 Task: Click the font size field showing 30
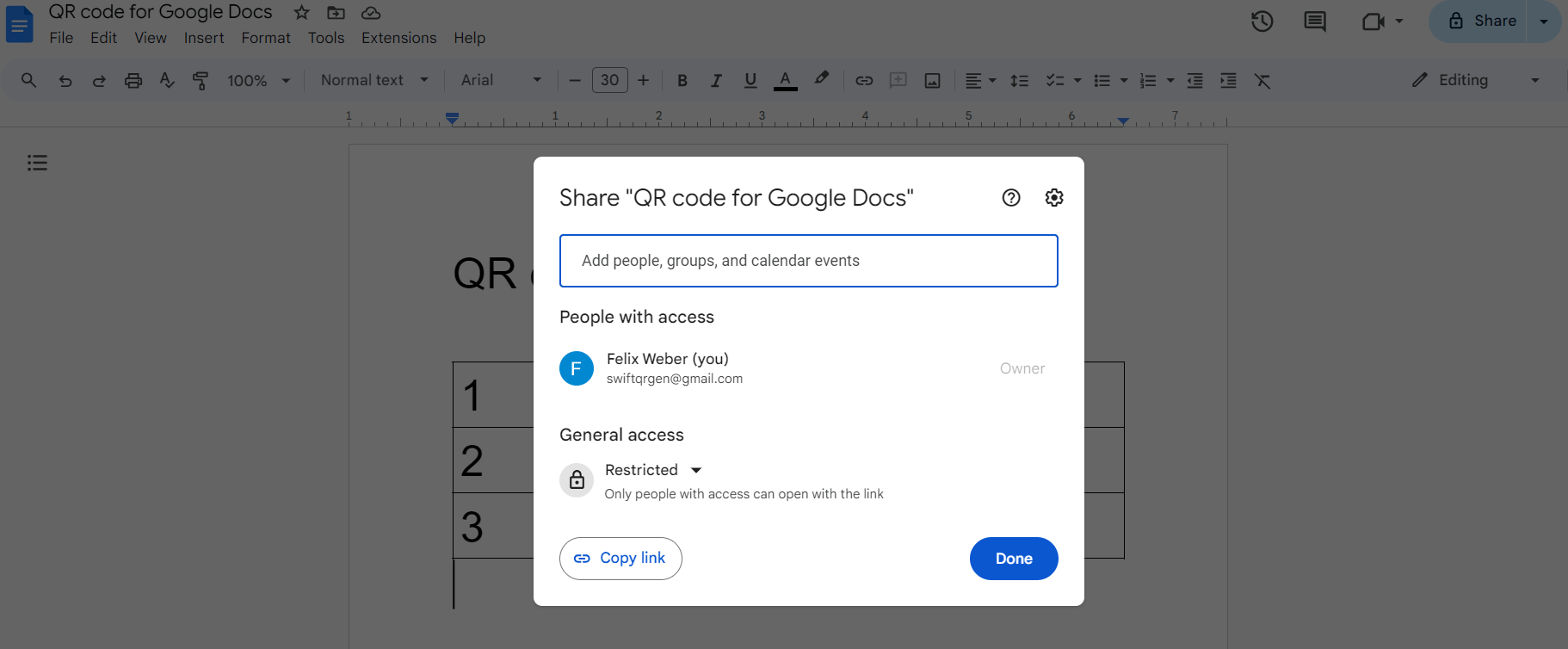610,80
